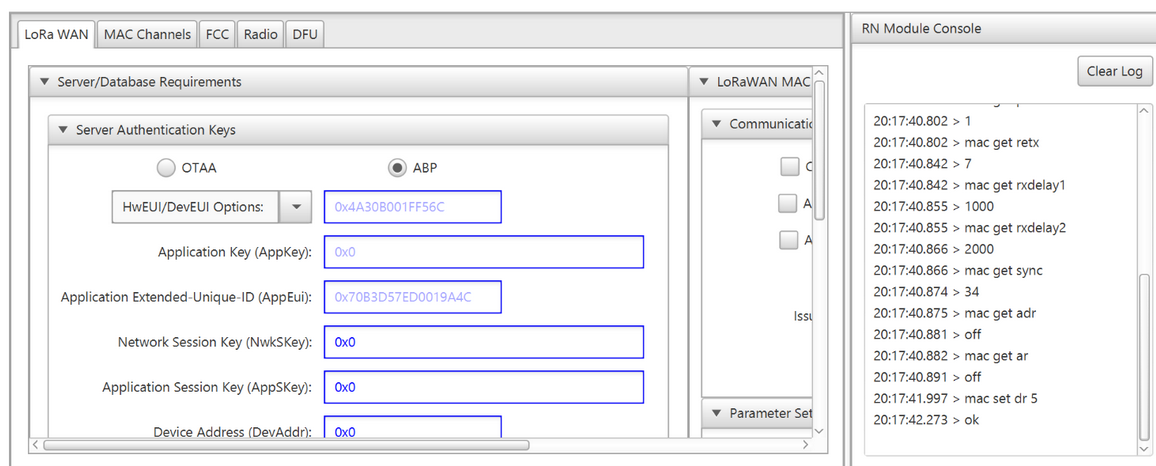
Task: Click the down arrow of the panel vertical scrollbar
Action: click(820, 431)
